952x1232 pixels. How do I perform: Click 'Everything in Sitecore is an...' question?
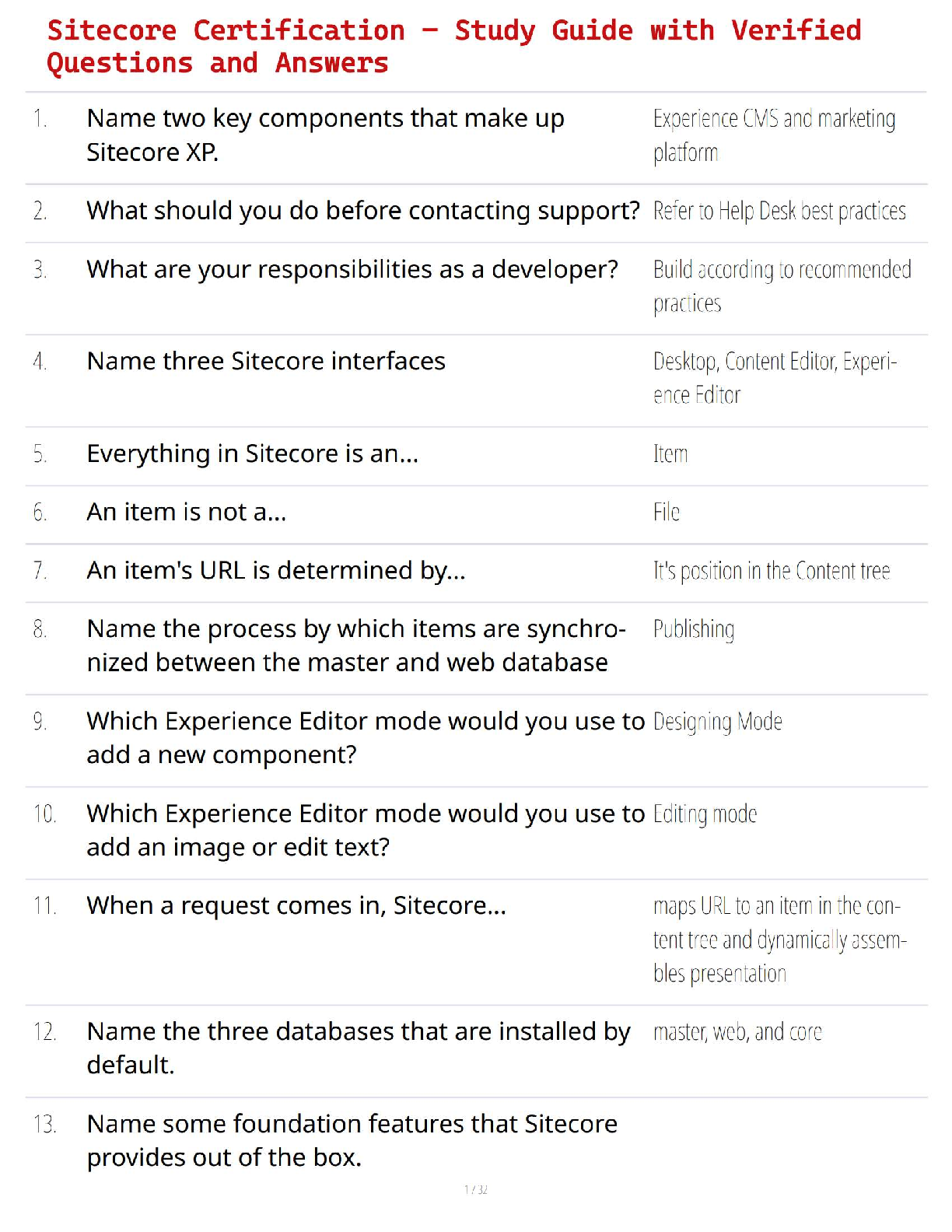(x=252, y=453)
